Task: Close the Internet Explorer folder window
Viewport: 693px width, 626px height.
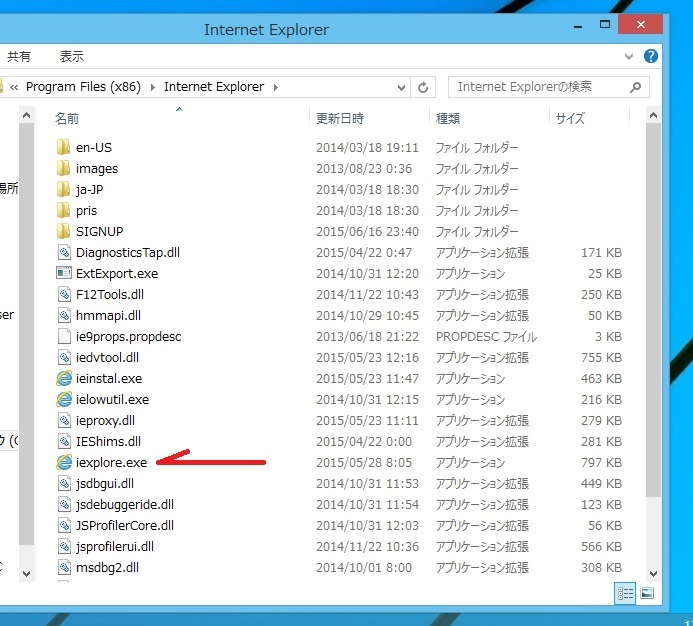Action: tap(640, 25)
